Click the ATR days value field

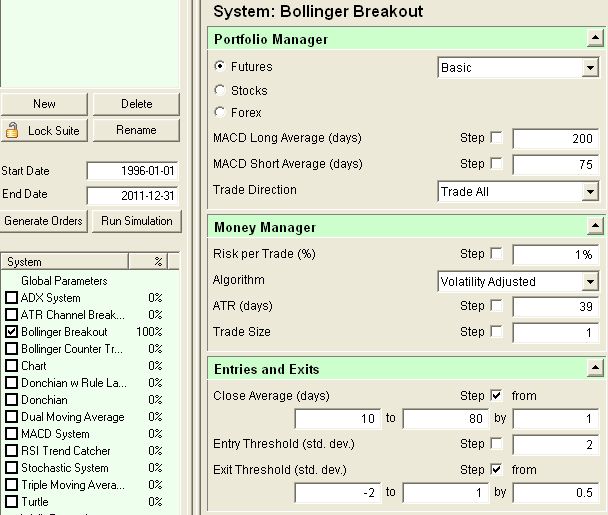[x=555, y=307]
